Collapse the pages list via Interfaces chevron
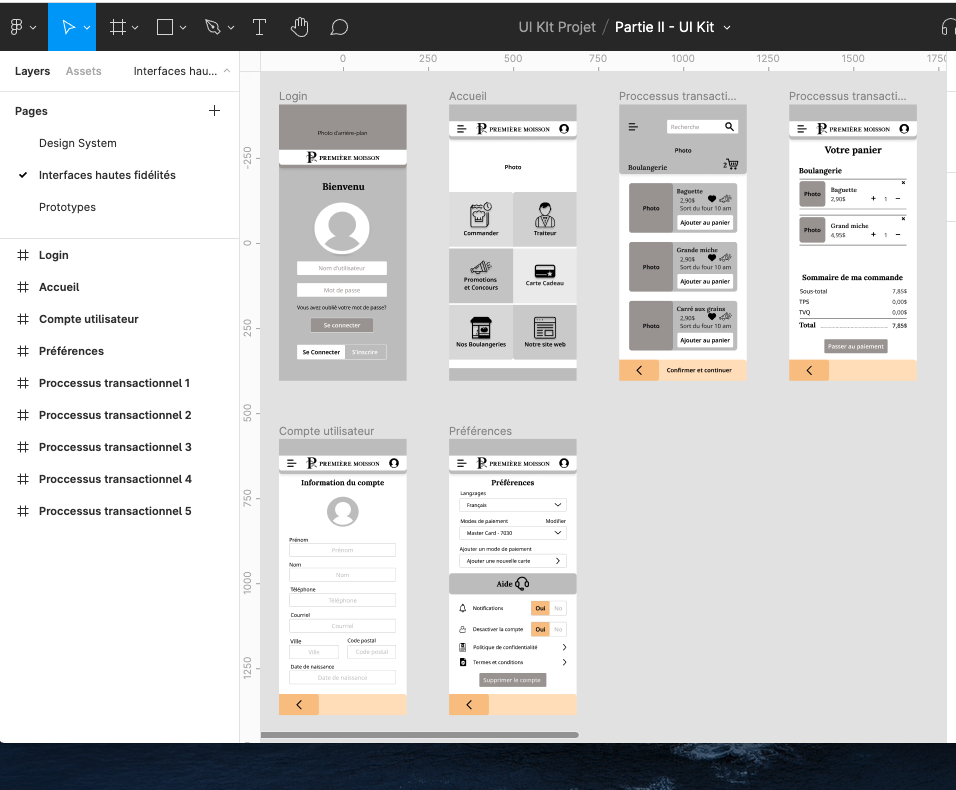This screenshot has height=790, width=956. click(x=227, y=71)
